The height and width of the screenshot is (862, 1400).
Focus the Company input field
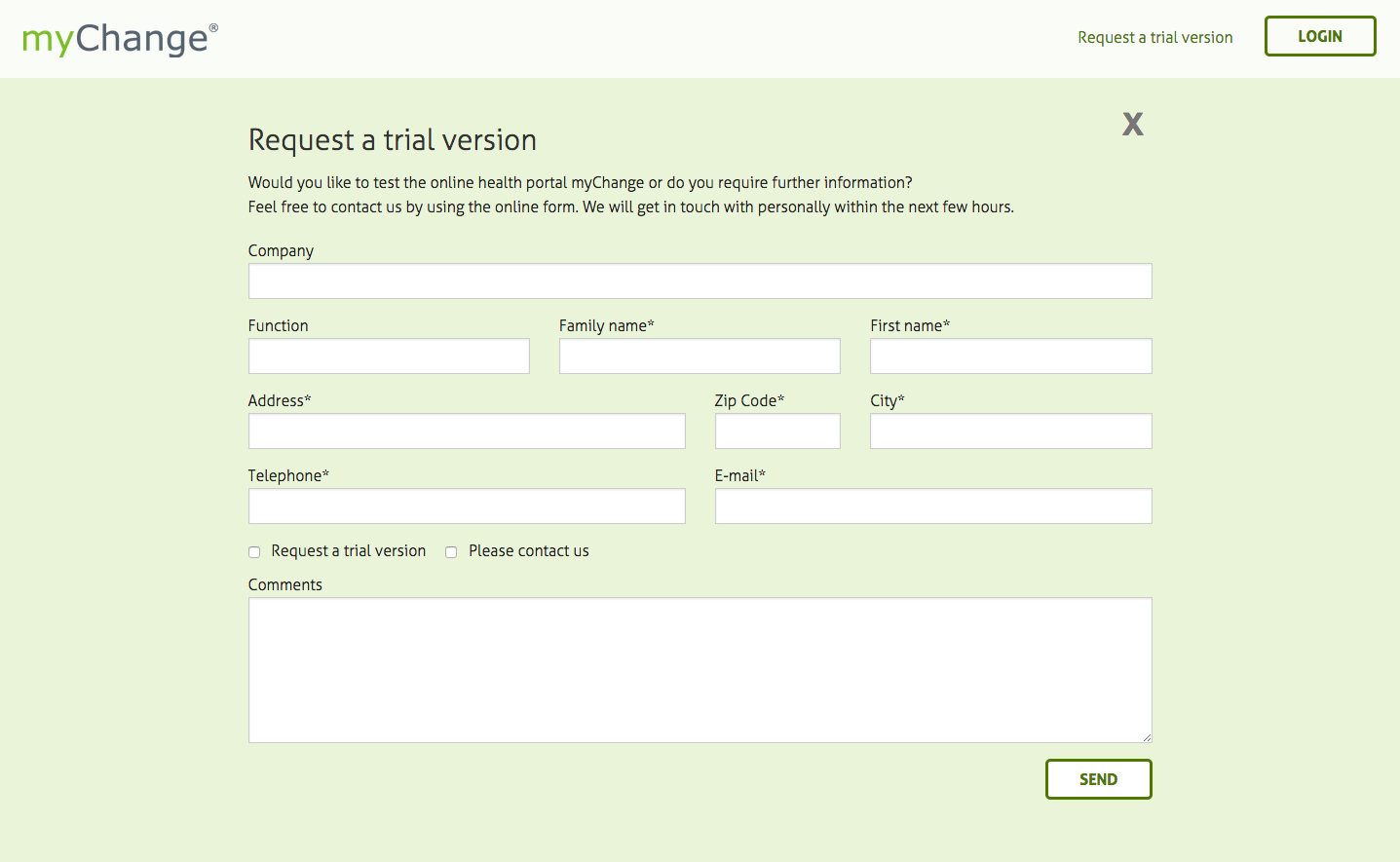point(700,281)
